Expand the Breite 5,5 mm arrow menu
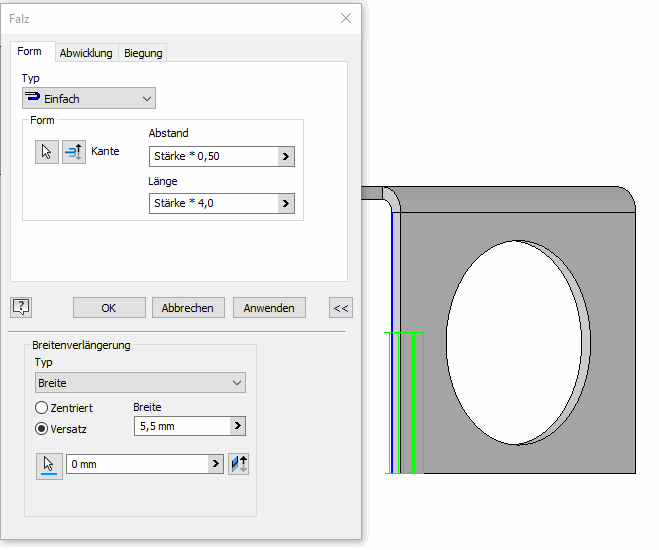 [x=237, y=426]
